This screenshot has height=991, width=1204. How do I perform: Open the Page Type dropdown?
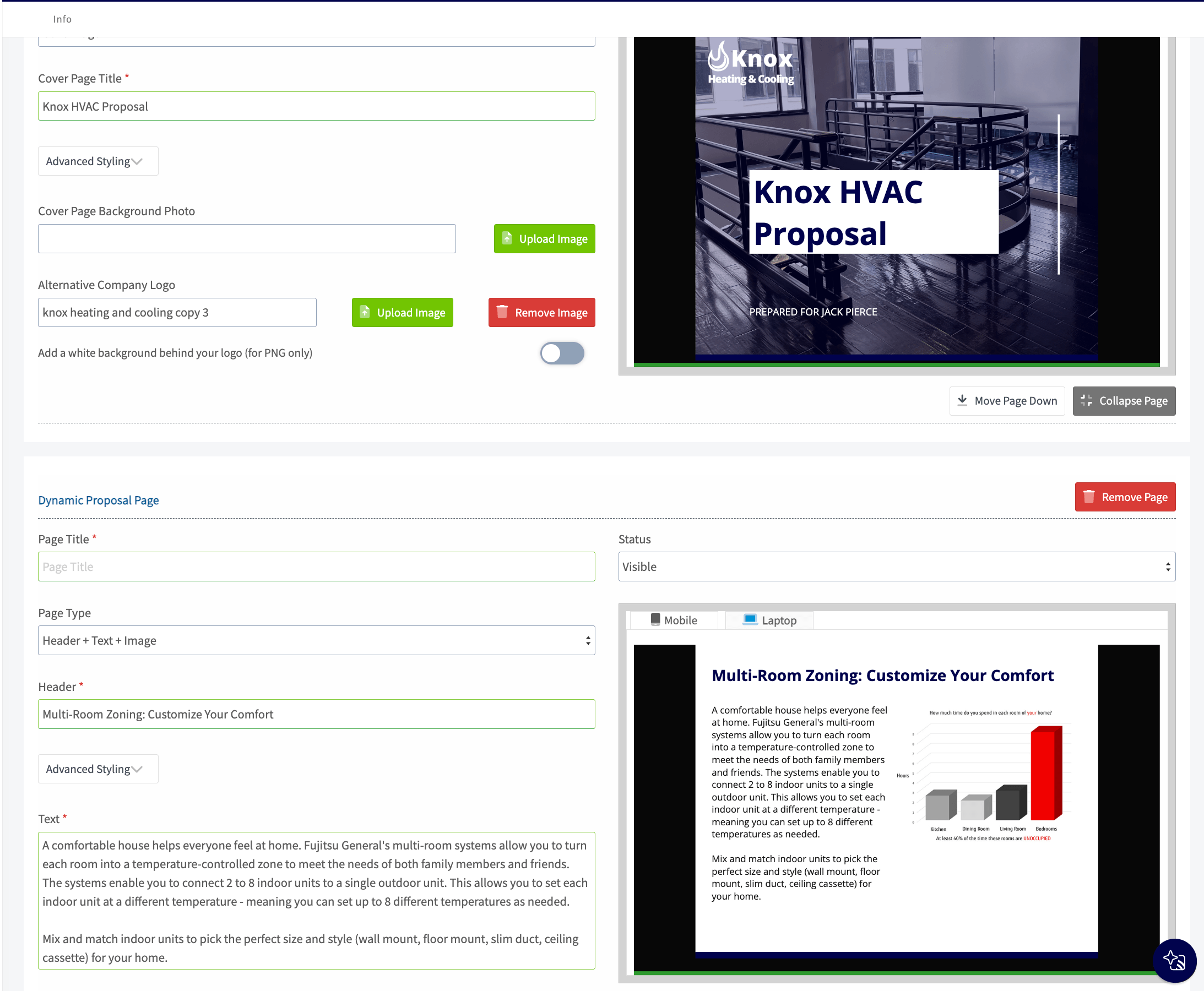point(316,640)
